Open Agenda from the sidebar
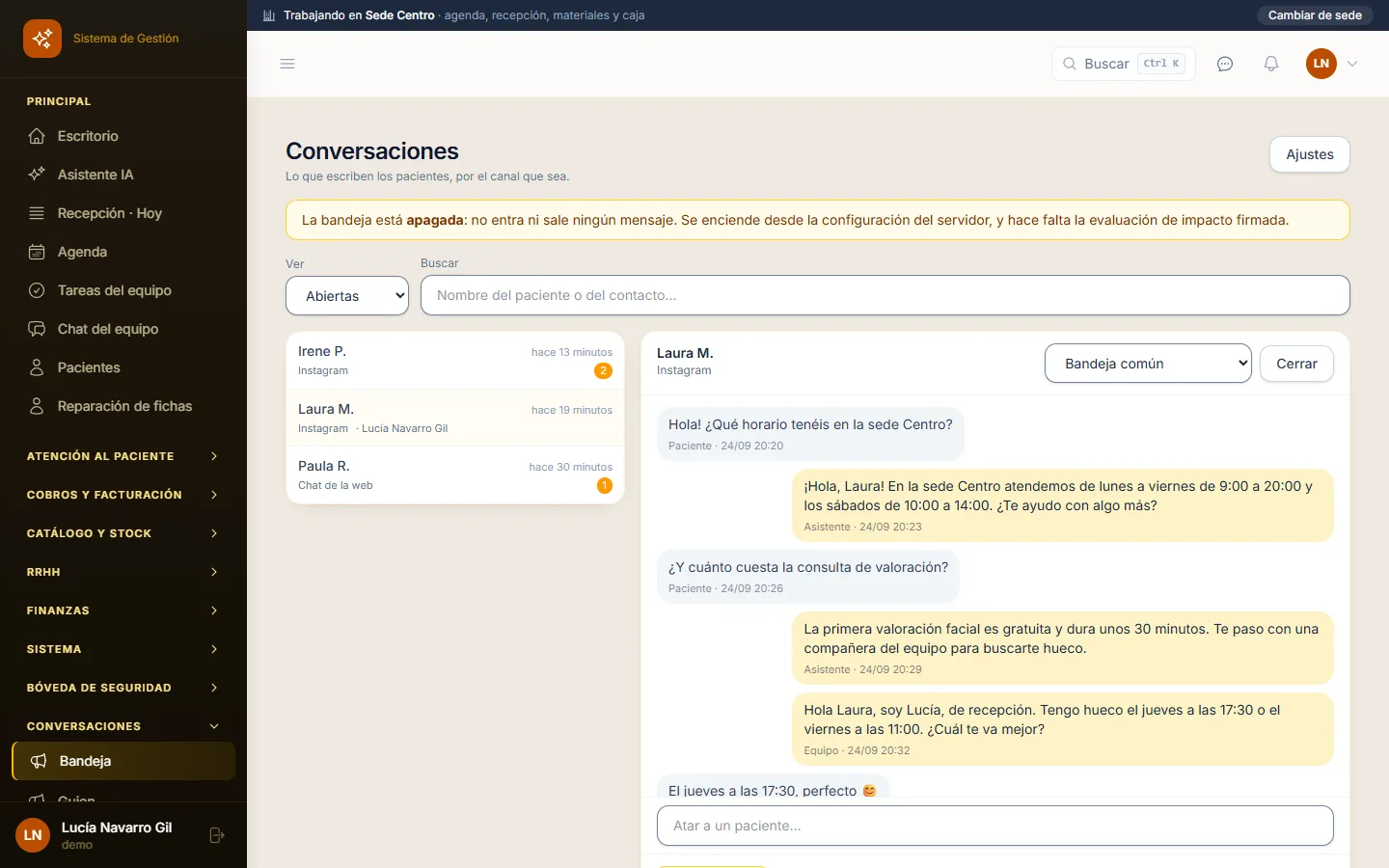The image size is (1389, 868). coord(123,252)
